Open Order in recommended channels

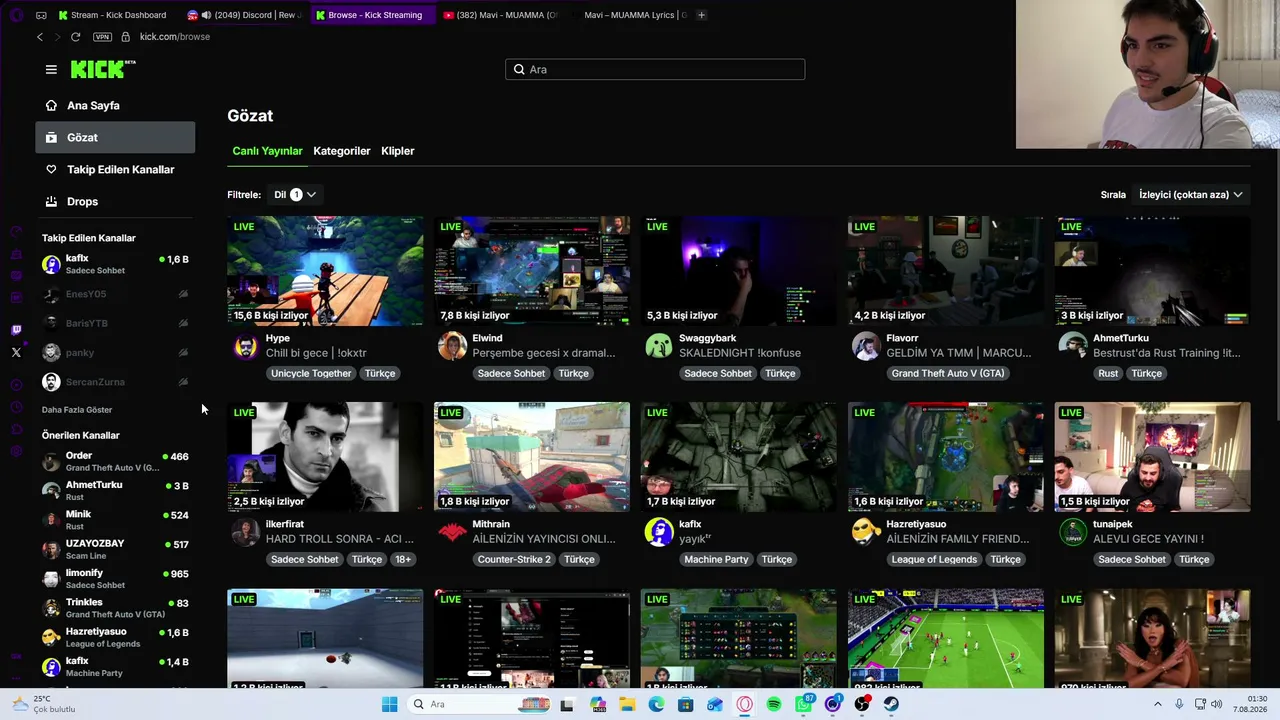click(x=115, y=461)
